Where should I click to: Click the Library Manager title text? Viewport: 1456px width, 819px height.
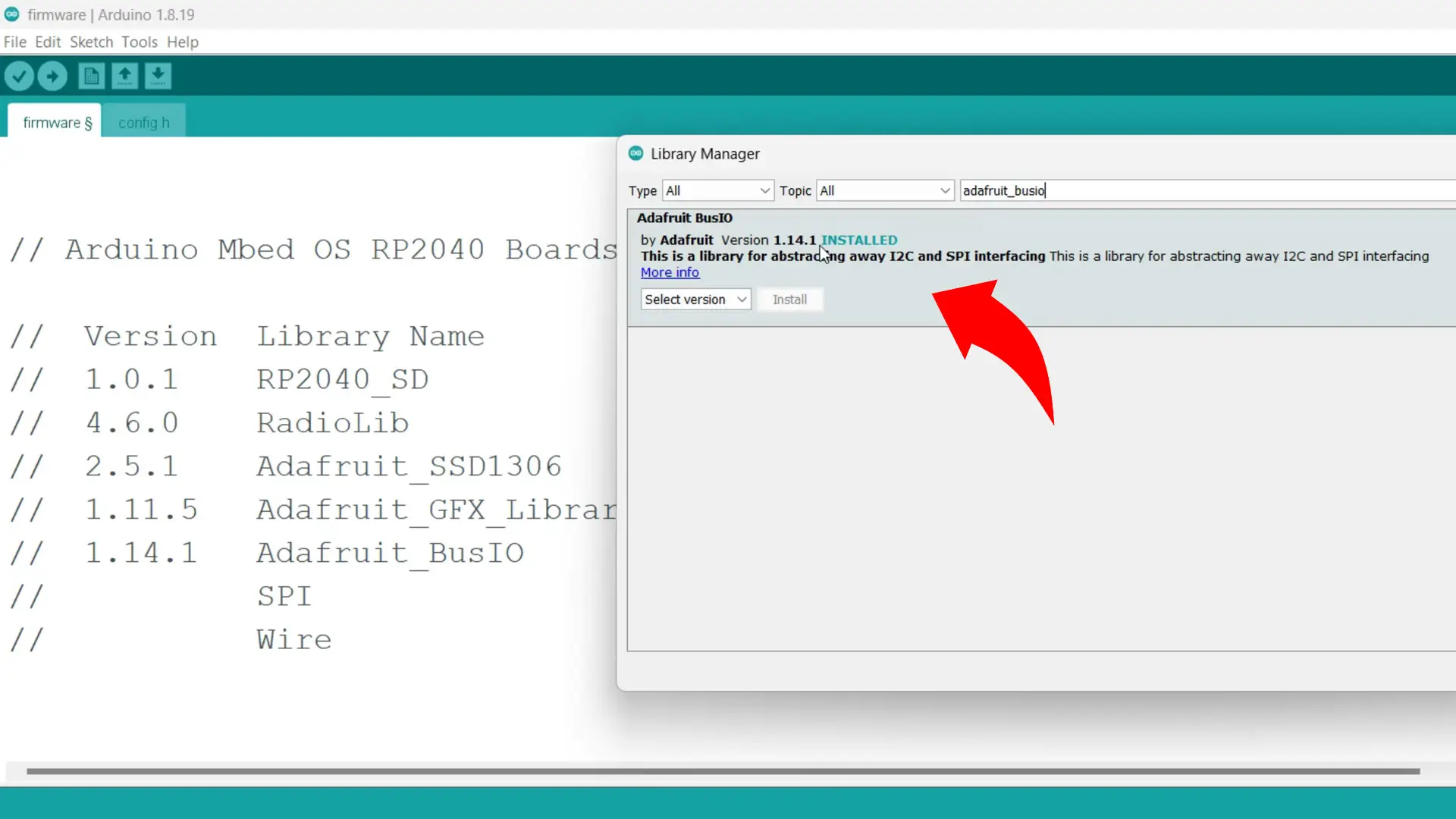coord(704,153)
